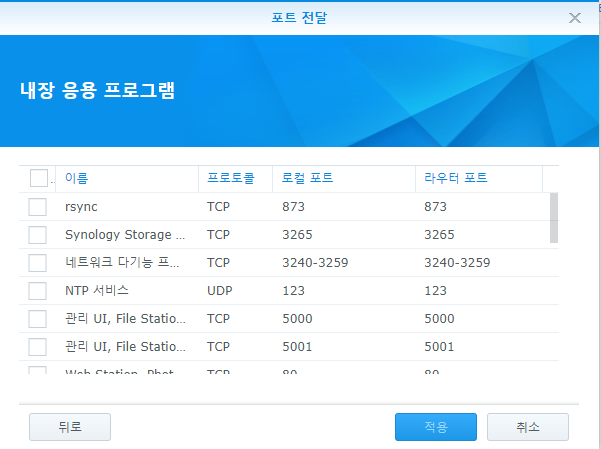Click router port 5000 cell
The width and height of the screenshot is (601, 449).
point(439,319)
